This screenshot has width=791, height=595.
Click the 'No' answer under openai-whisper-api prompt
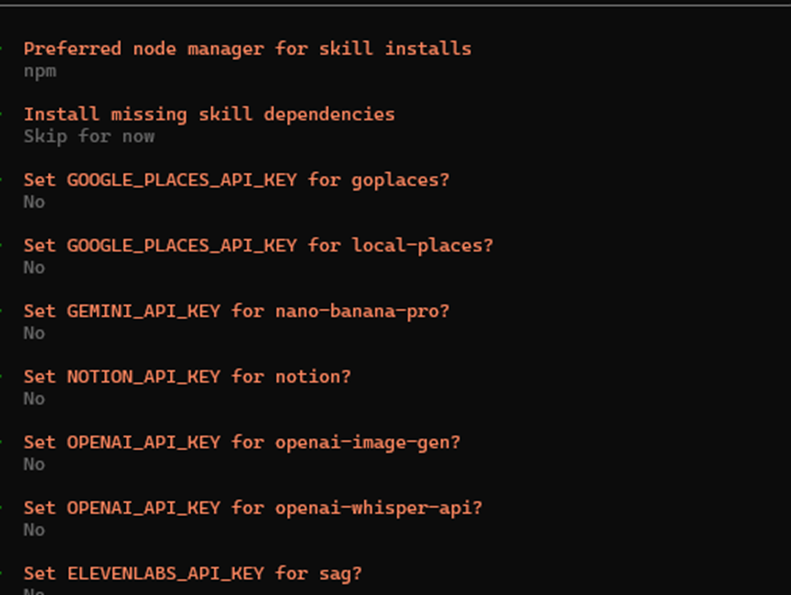[x=34, y=530]
